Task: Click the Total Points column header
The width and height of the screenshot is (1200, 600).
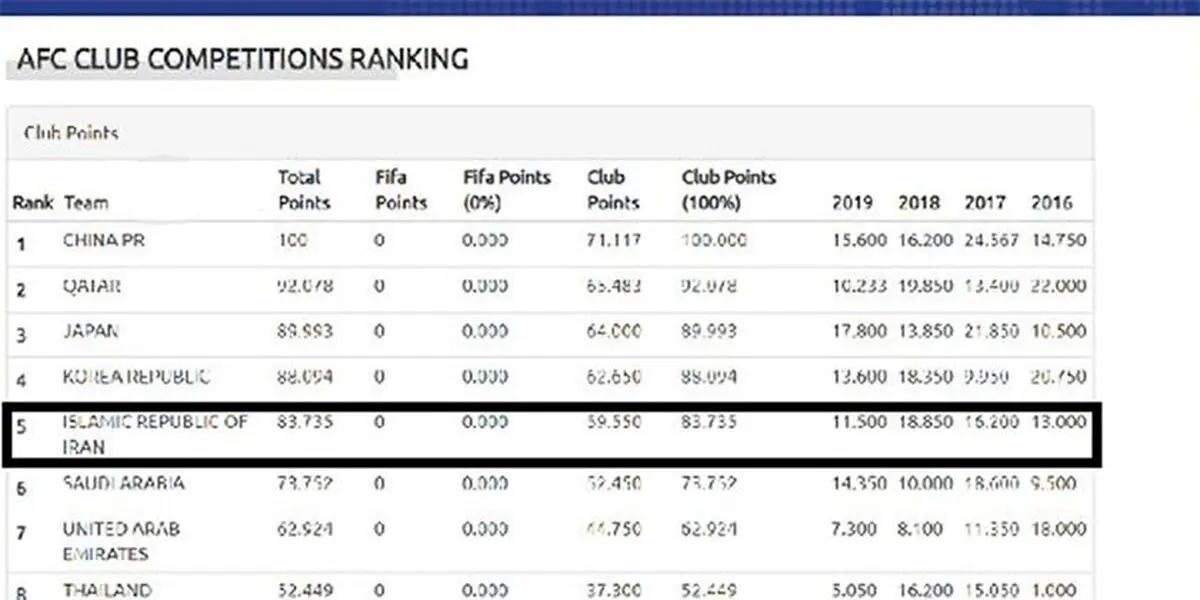Action: (304, 190)
